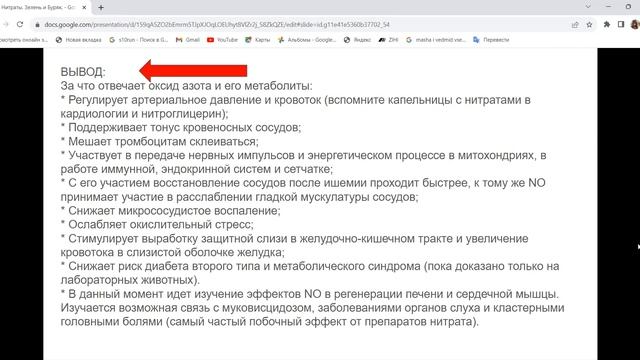Close the Нитраты presentation browser tab
The image size is (640, 360).
point(84,7)
